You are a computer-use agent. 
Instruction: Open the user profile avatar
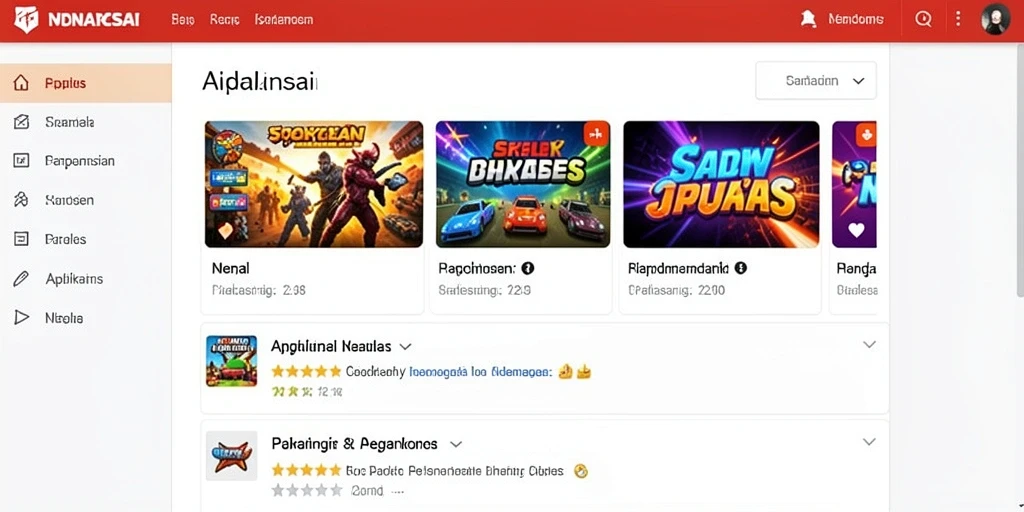pyautogui.click(x=995, y=19)
